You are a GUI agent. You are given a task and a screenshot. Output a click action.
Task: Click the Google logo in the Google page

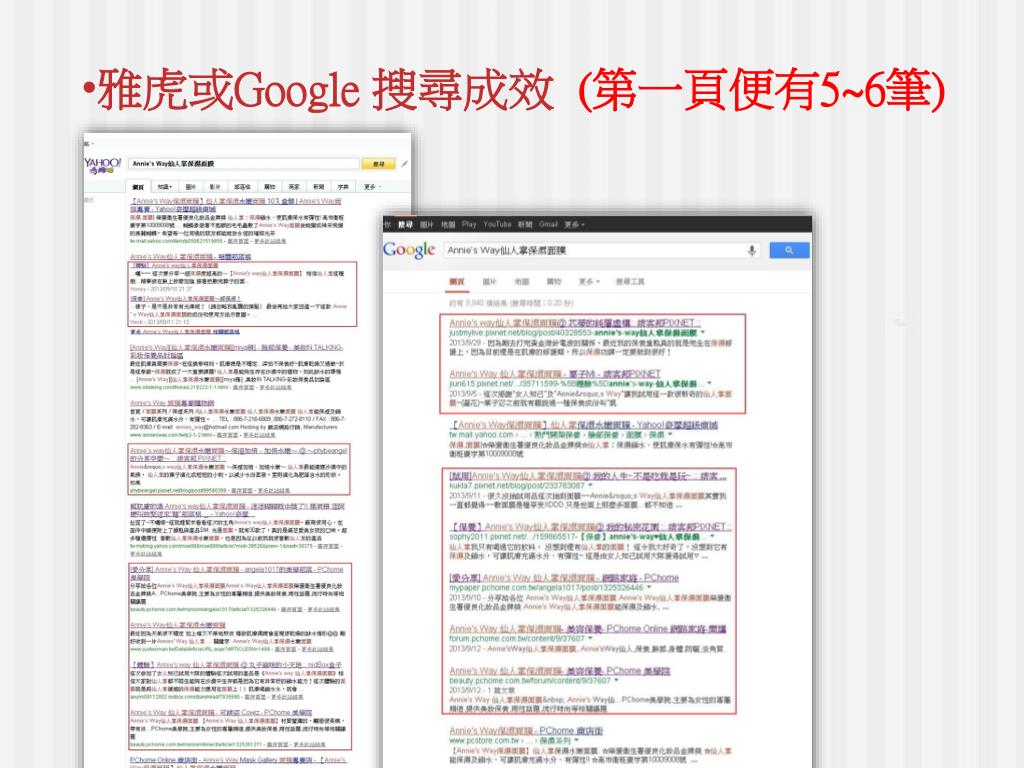tap(409, 249)
